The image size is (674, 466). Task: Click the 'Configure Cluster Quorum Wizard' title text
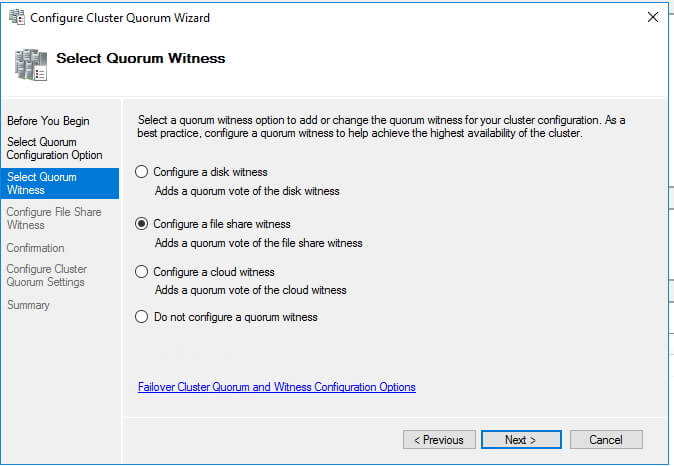click(x=120, y=18)
